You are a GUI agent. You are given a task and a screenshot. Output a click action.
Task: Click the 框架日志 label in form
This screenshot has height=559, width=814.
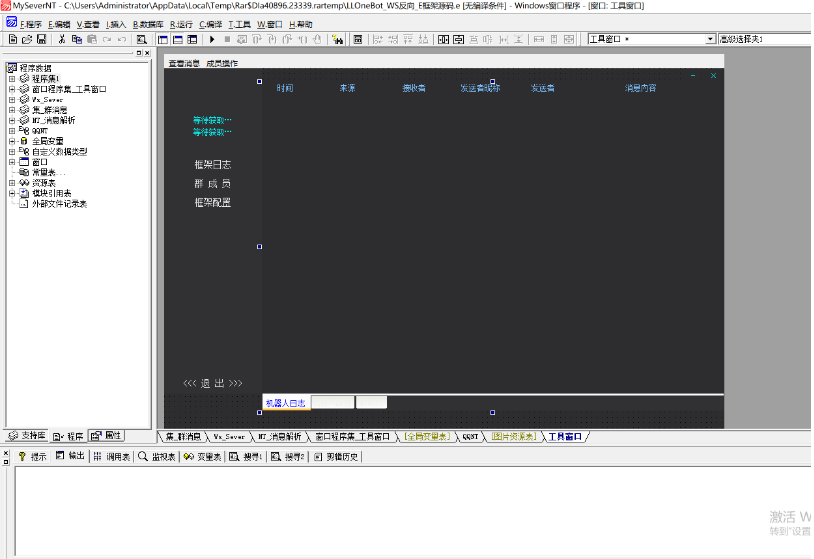[212, 164]
